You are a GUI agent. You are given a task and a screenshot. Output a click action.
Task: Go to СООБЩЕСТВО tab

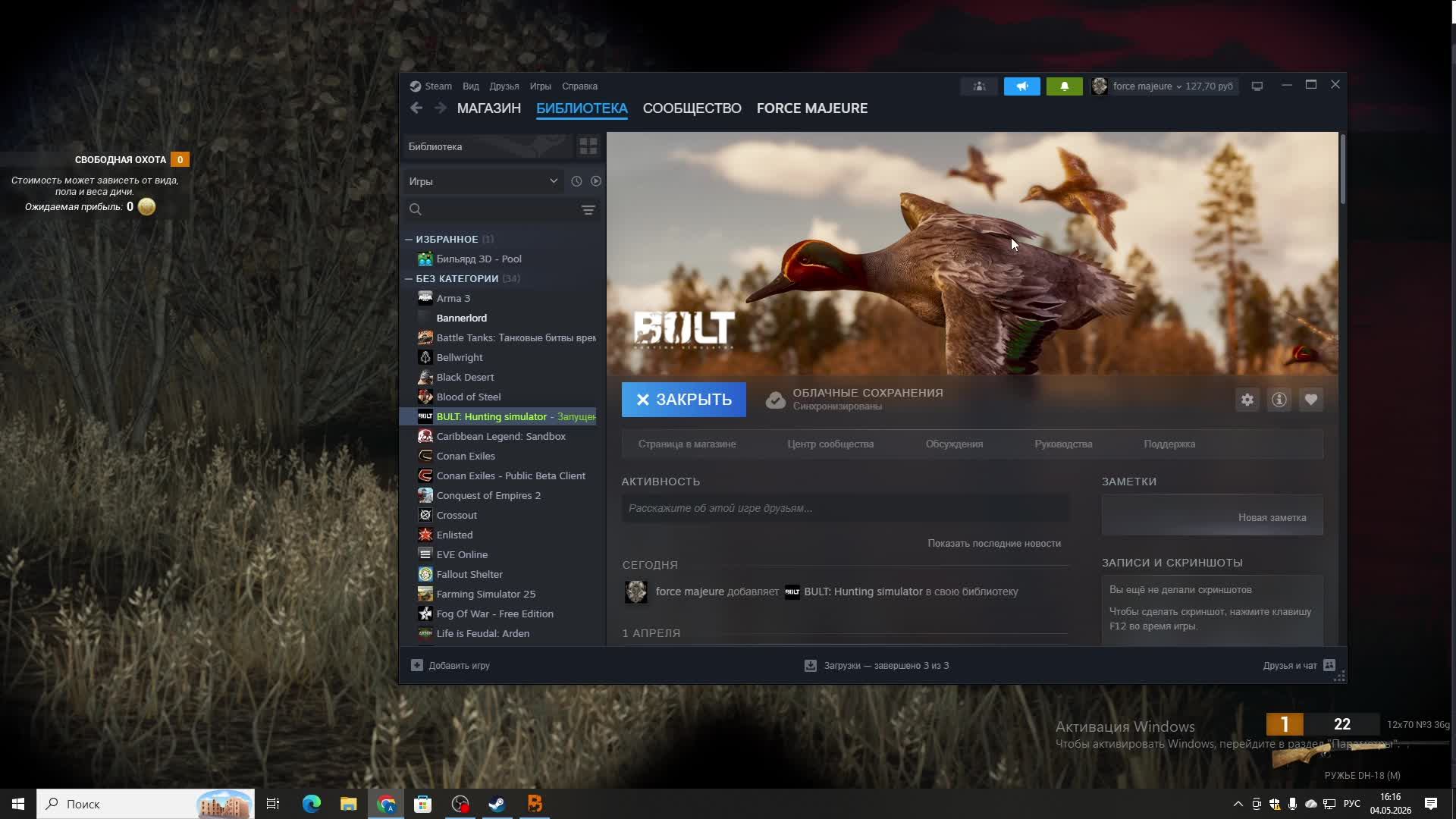692,108
